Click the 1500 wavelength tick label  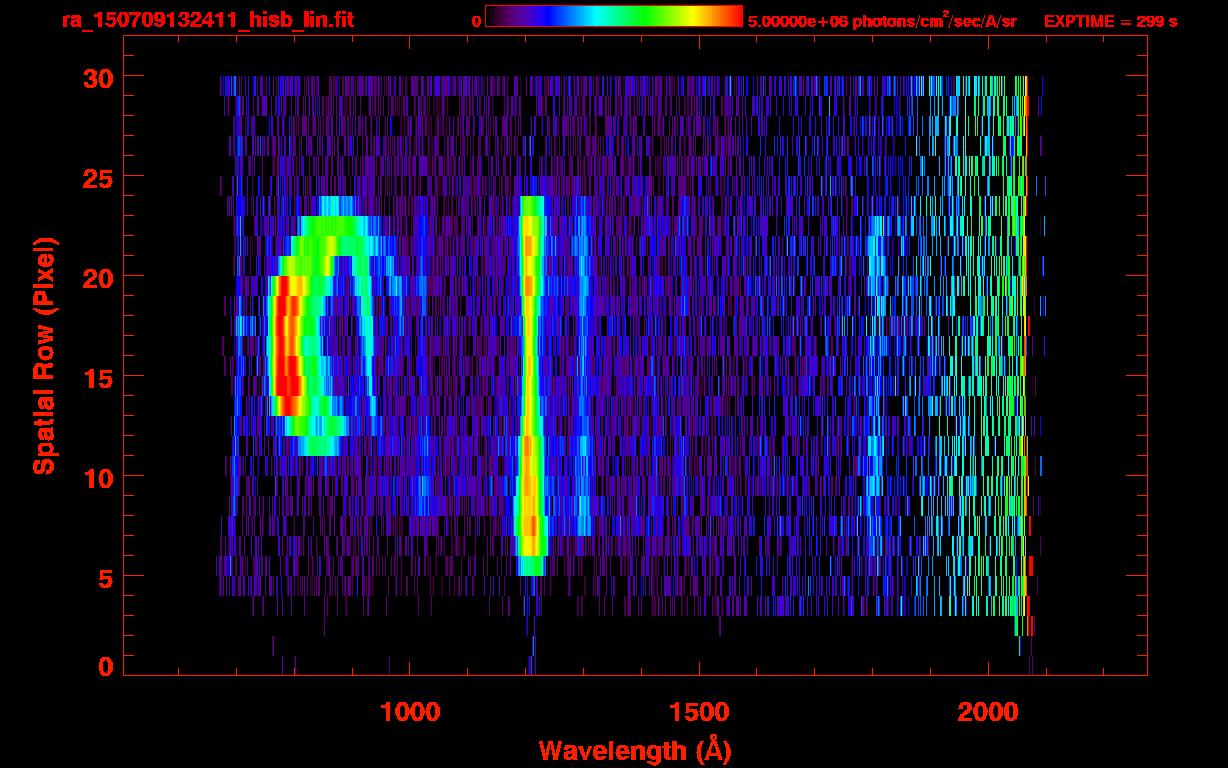699,712
